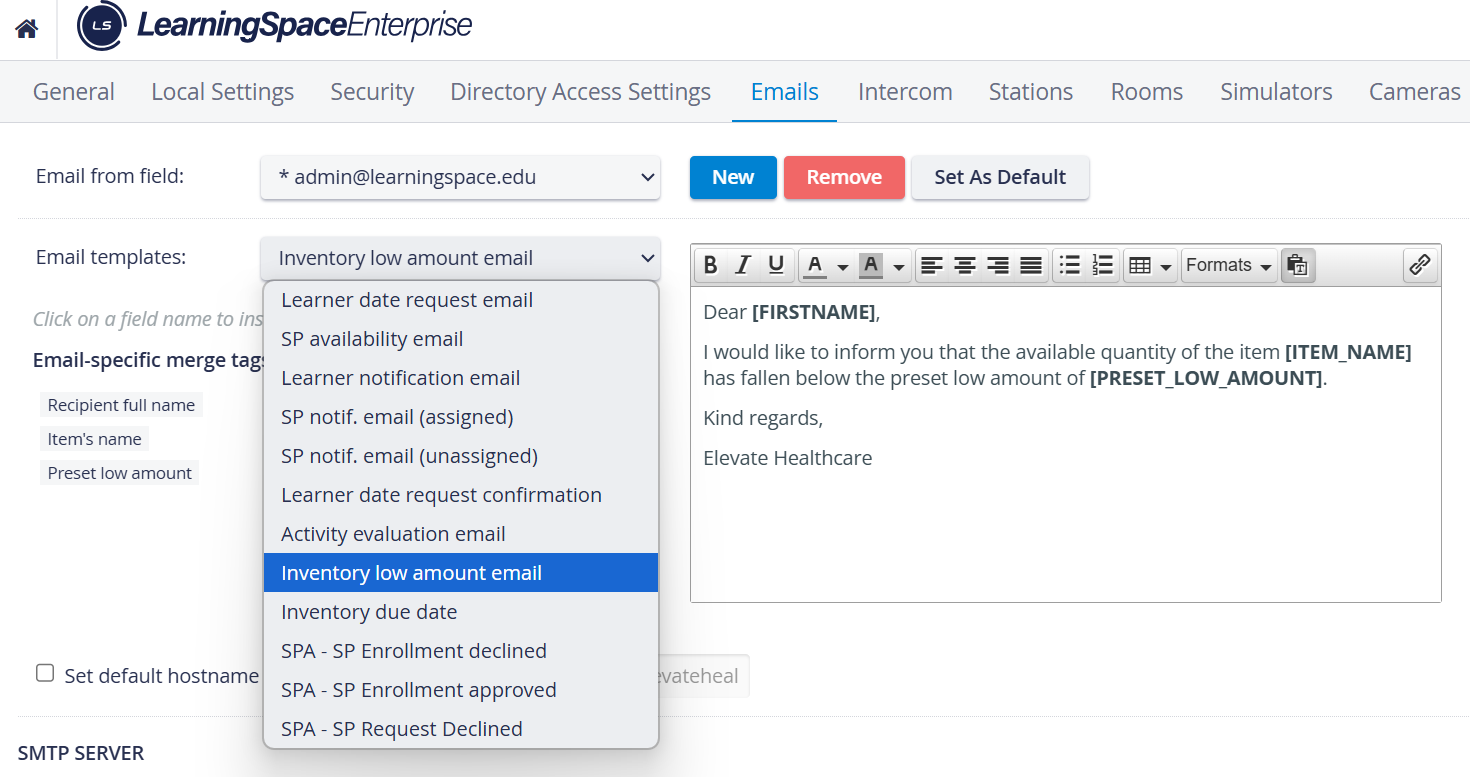
Task: Click the SMTP SERVER section heading
Action: (x=81, y=753)
